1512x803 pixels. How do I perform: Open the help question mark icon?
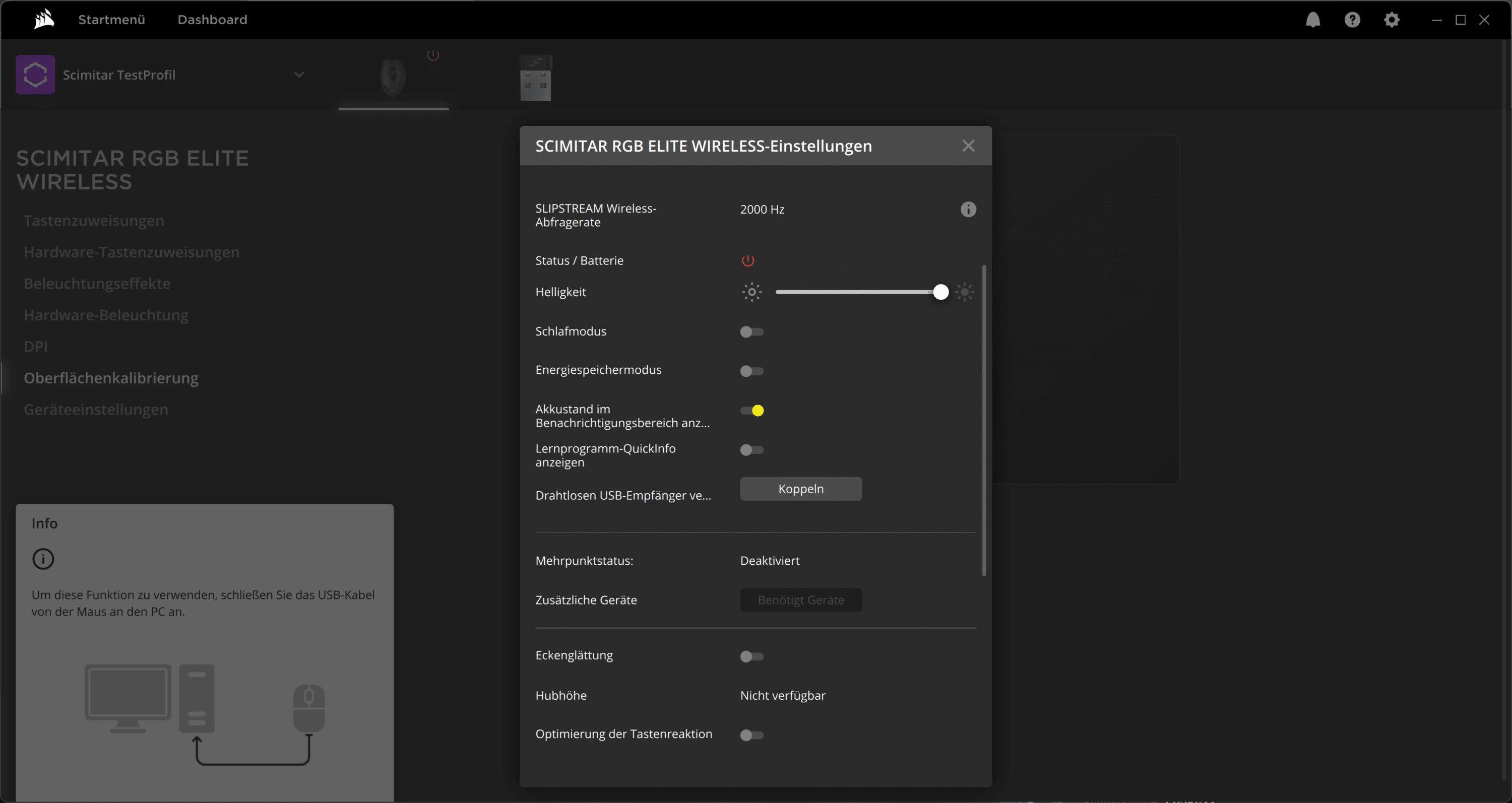pyautogui.click(x=1352, y=20)
